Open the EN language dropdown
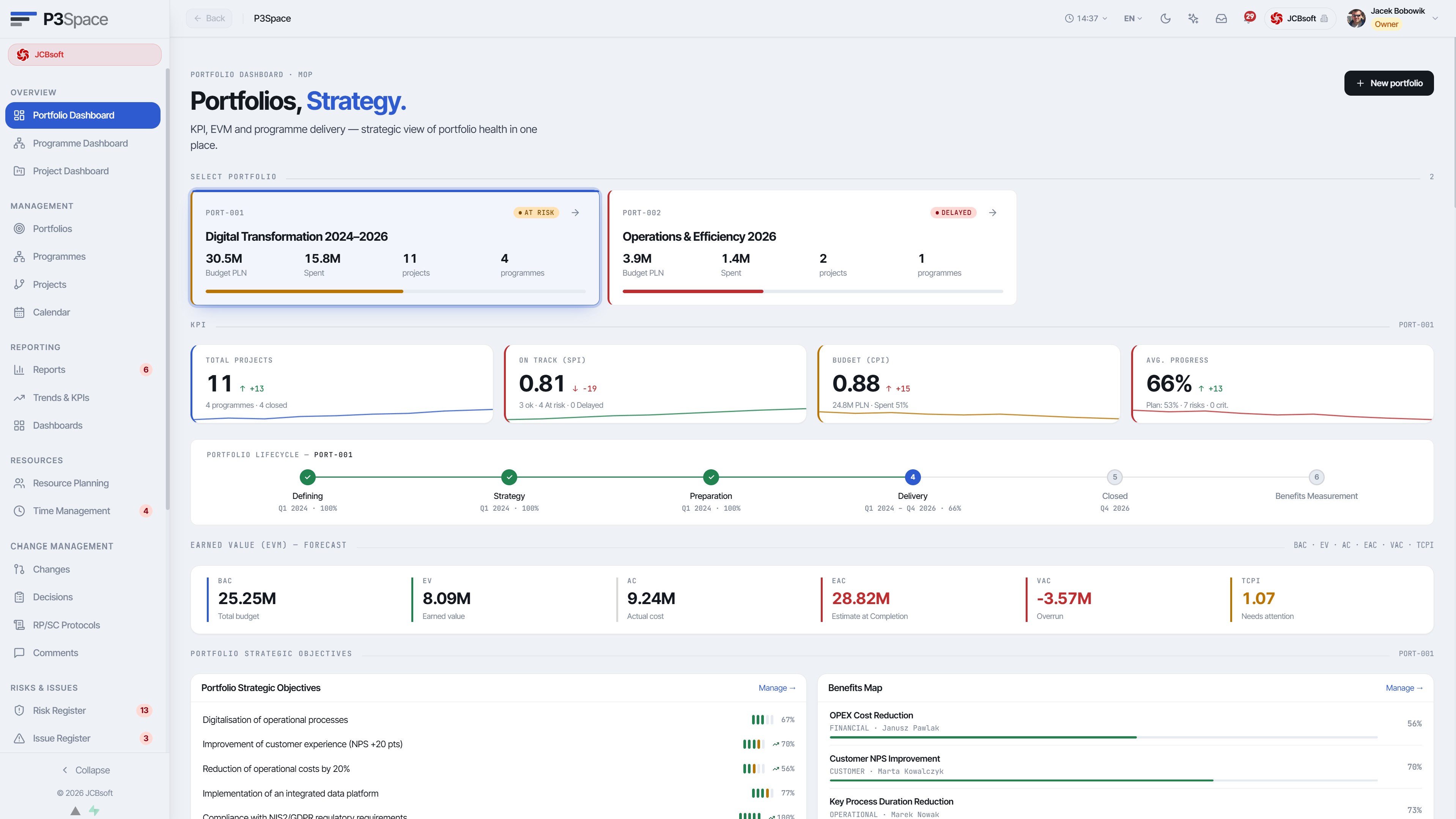1456x819 pixels. [1133, 19]
